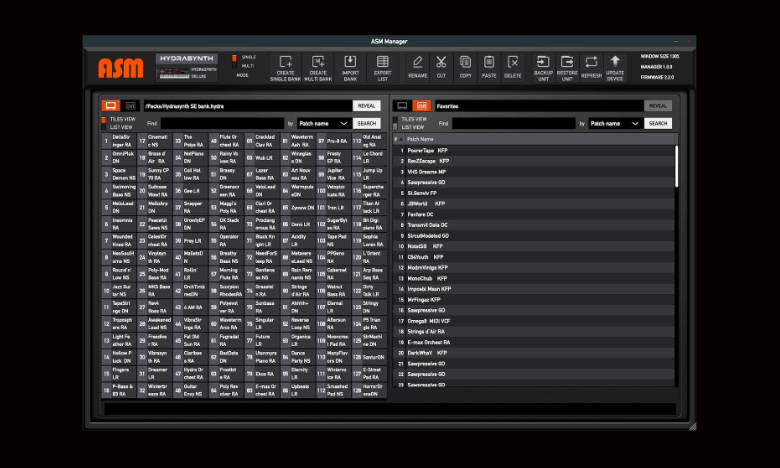
Task: Click the Hydrasynth Deluxe device image
Action: pyautogui.click(x=187, y=68)
